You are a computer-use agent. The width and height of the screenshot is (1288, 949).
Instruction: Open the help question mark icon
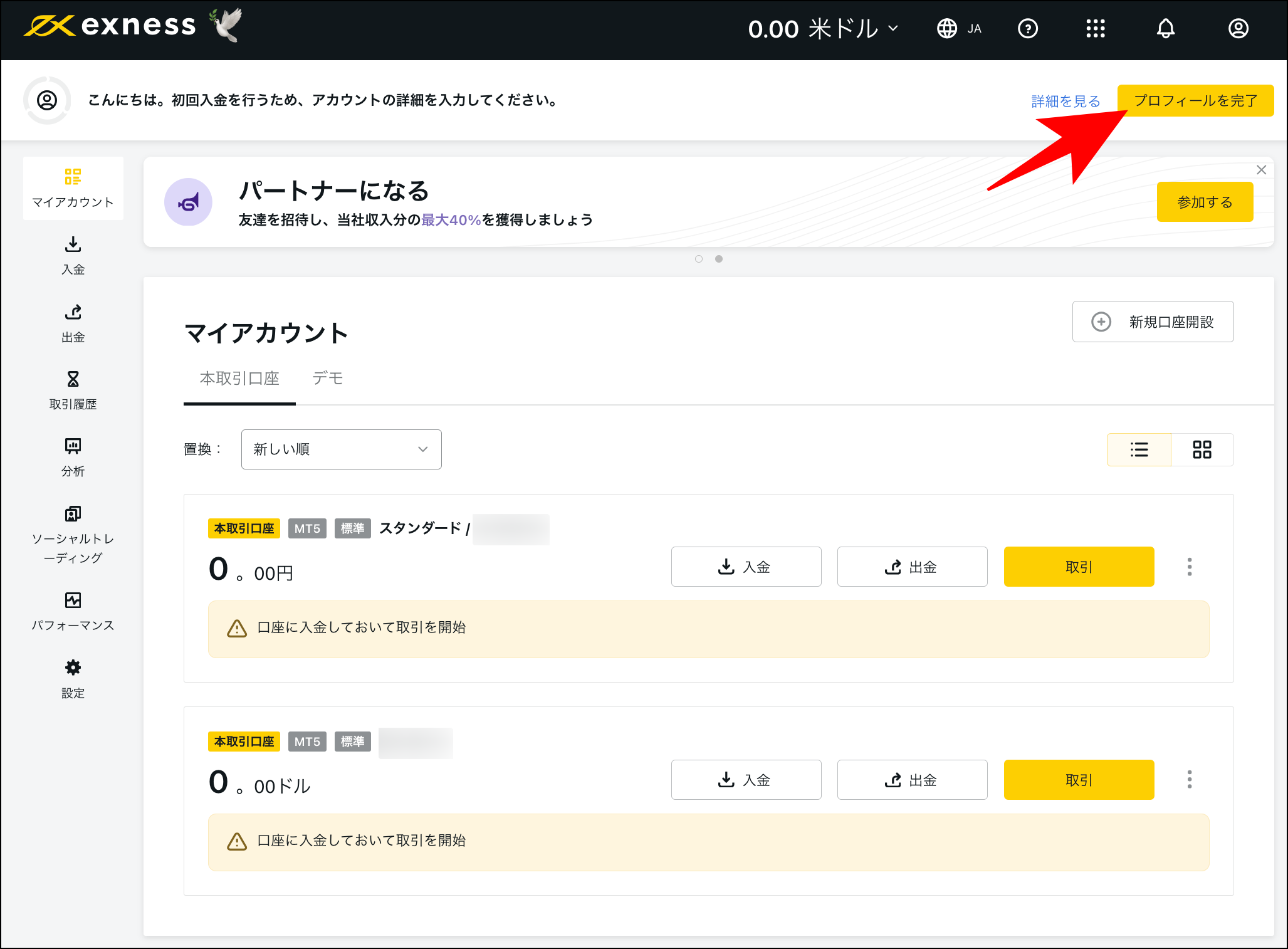pyautogui.click(x=1028, y=28)
